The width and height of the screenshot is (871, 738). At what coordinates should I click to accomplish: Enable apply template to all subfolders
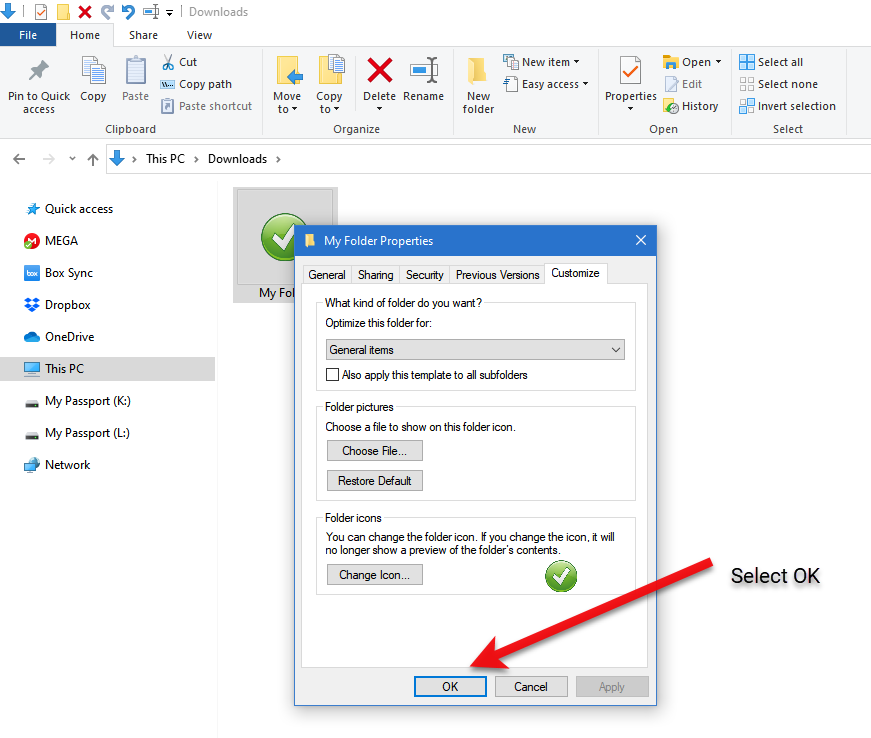[x=333, y=375]
